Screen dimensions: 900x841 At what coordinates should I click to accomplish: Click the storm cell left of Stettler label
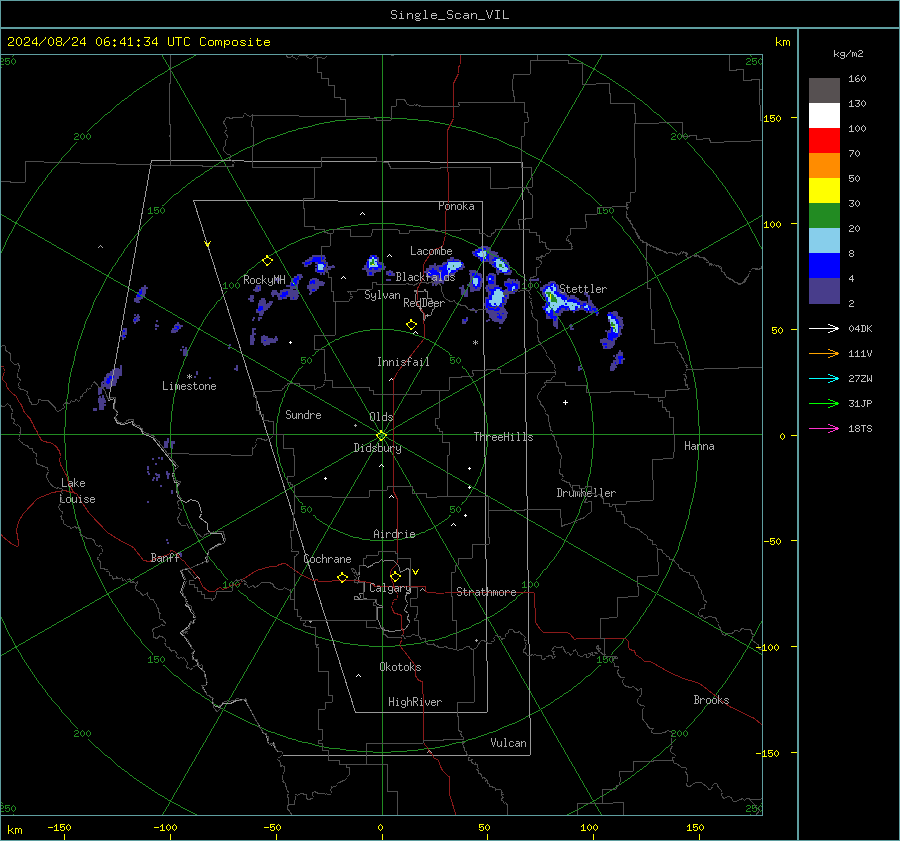tap(552, 299)
